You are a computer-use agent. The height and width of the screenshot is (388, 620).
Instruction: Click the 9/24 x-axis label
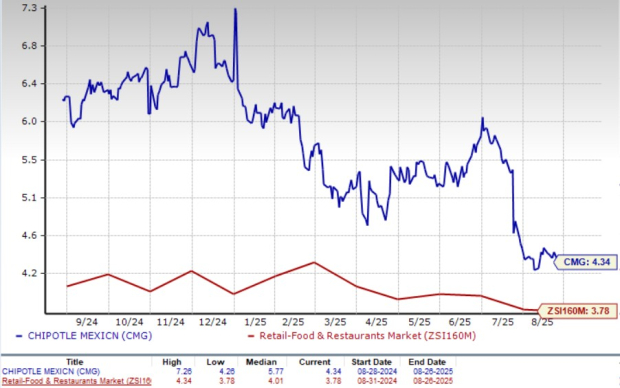pos(87,322)
